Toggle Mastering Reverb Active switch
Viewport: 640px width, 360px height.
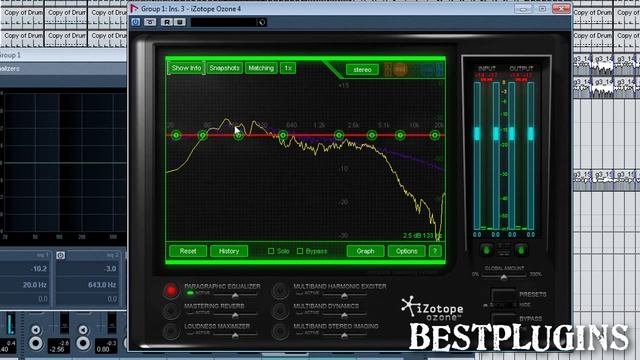coord(190,313)
